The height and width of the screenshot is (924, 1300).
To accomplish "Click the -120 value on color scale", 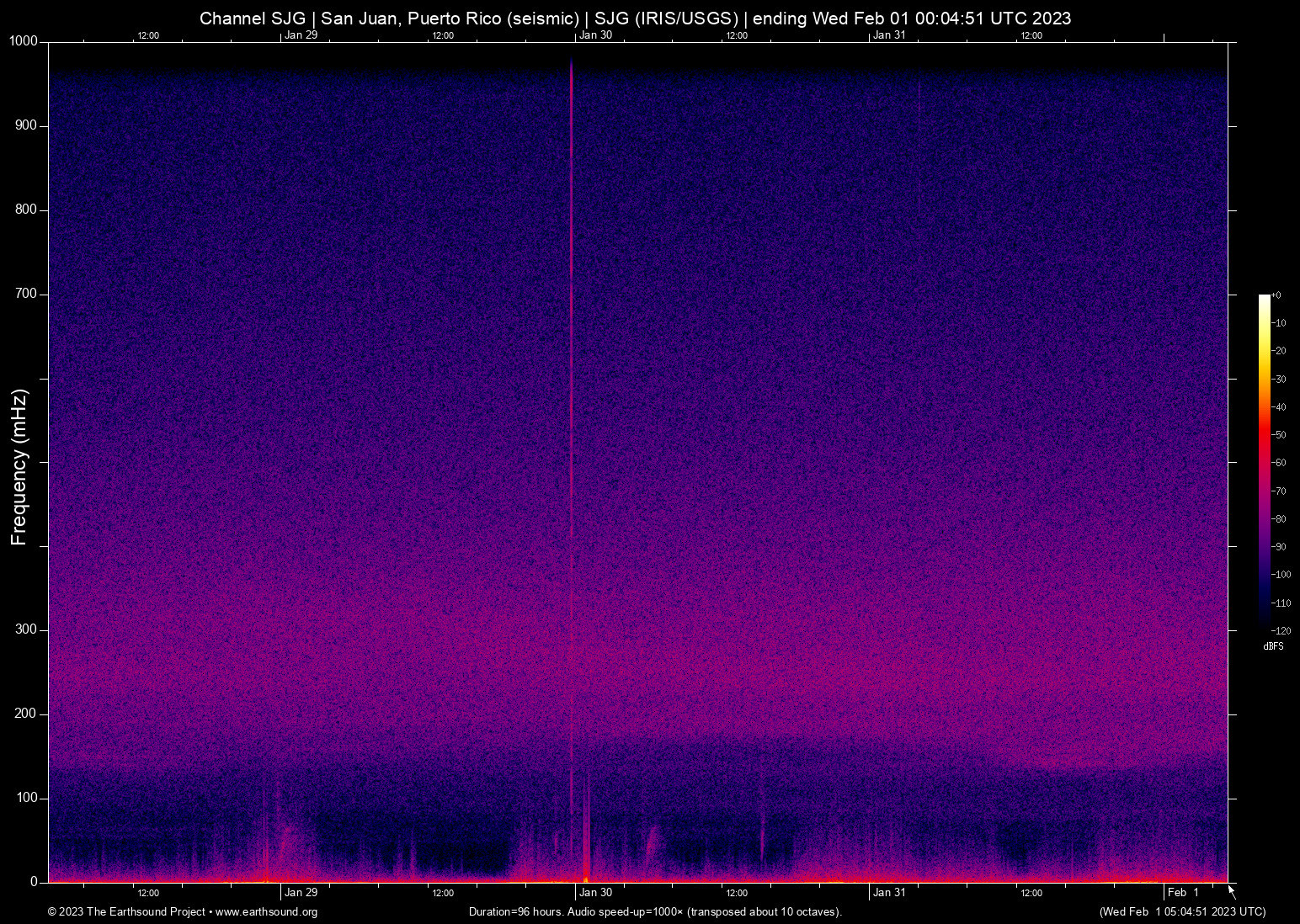I will [x=1283, y=630].
